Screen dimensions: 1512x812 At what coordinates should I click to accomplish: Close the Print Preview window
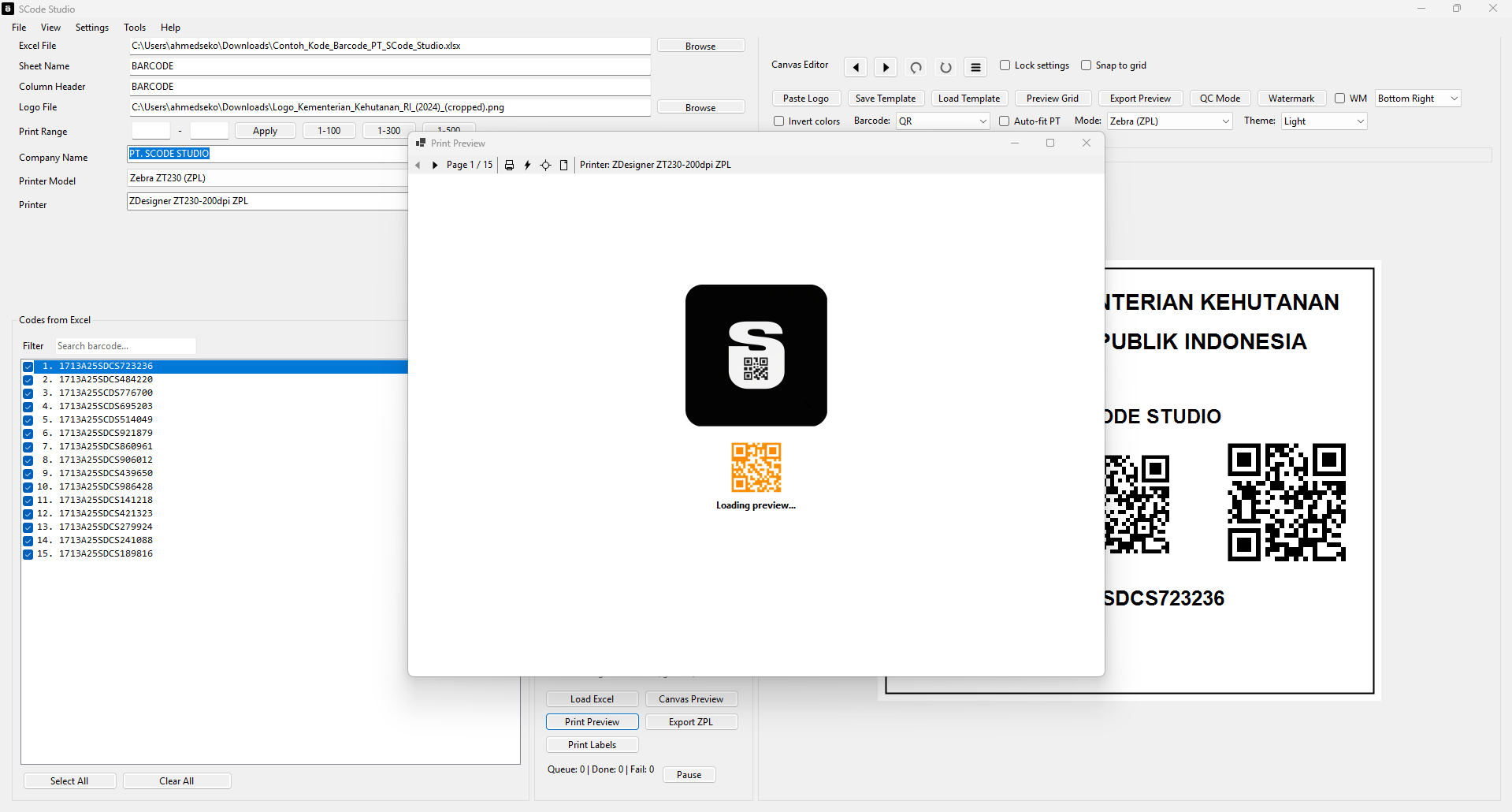[x=1087, y=143]
